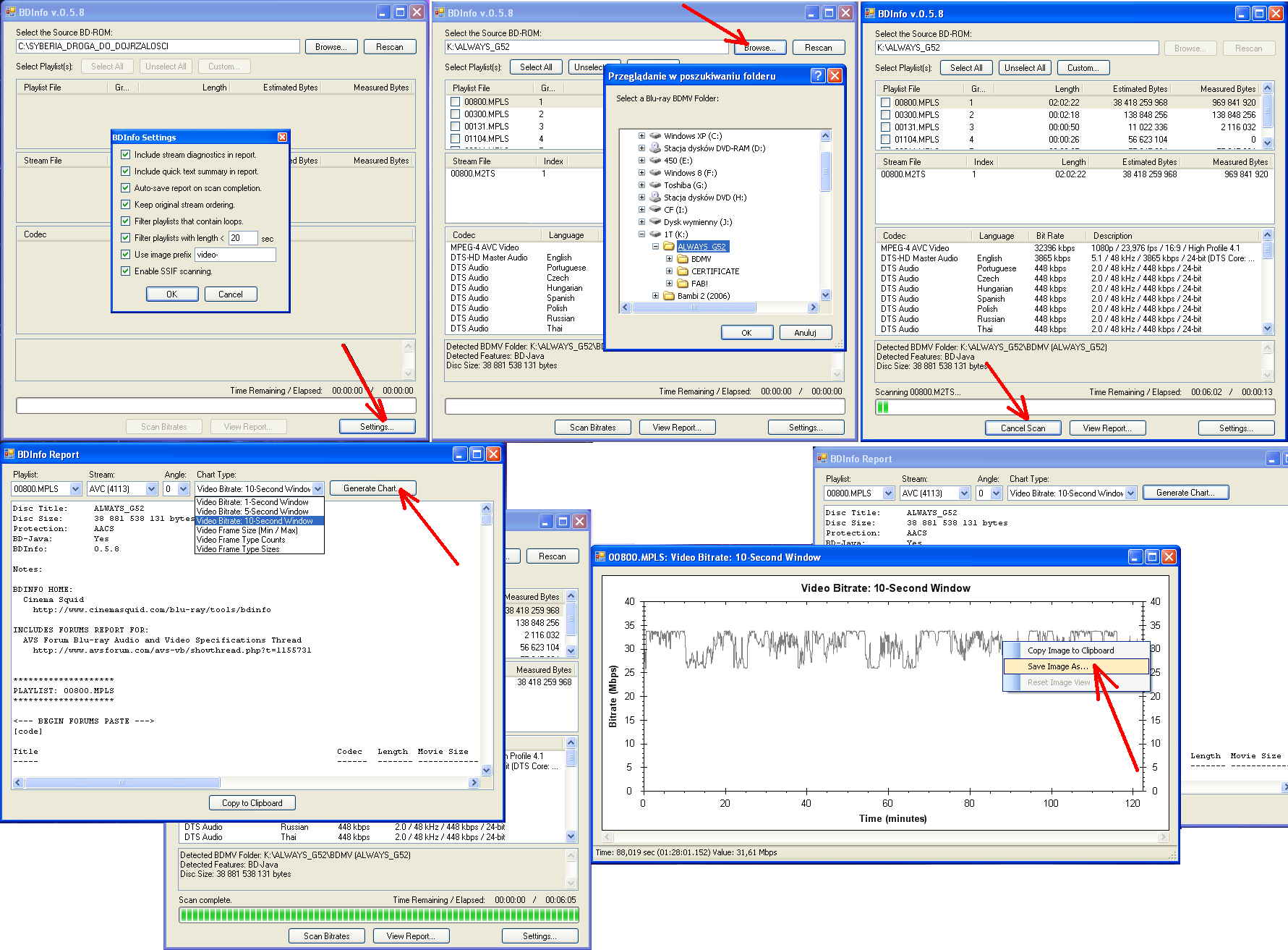
Task: Open Angle dropdown in left BDInfo Report
Action: (x=183, y=489)
